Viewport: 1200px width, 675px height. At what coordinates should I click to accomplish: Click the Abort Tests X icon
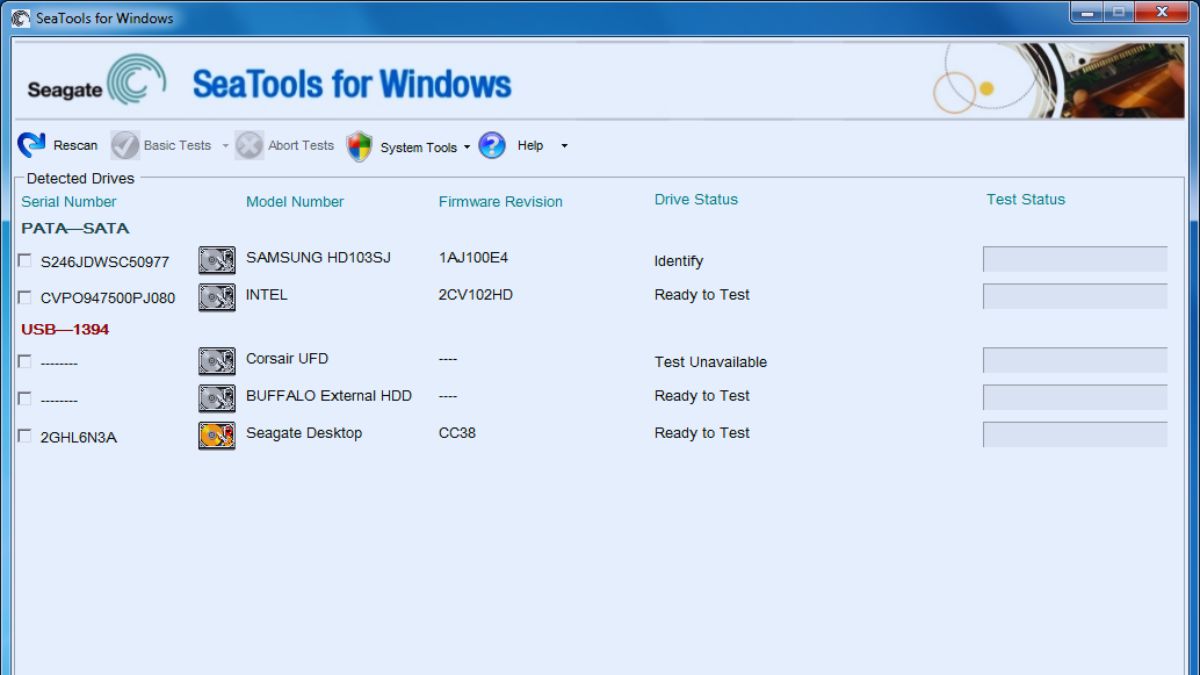coord(249,146)
